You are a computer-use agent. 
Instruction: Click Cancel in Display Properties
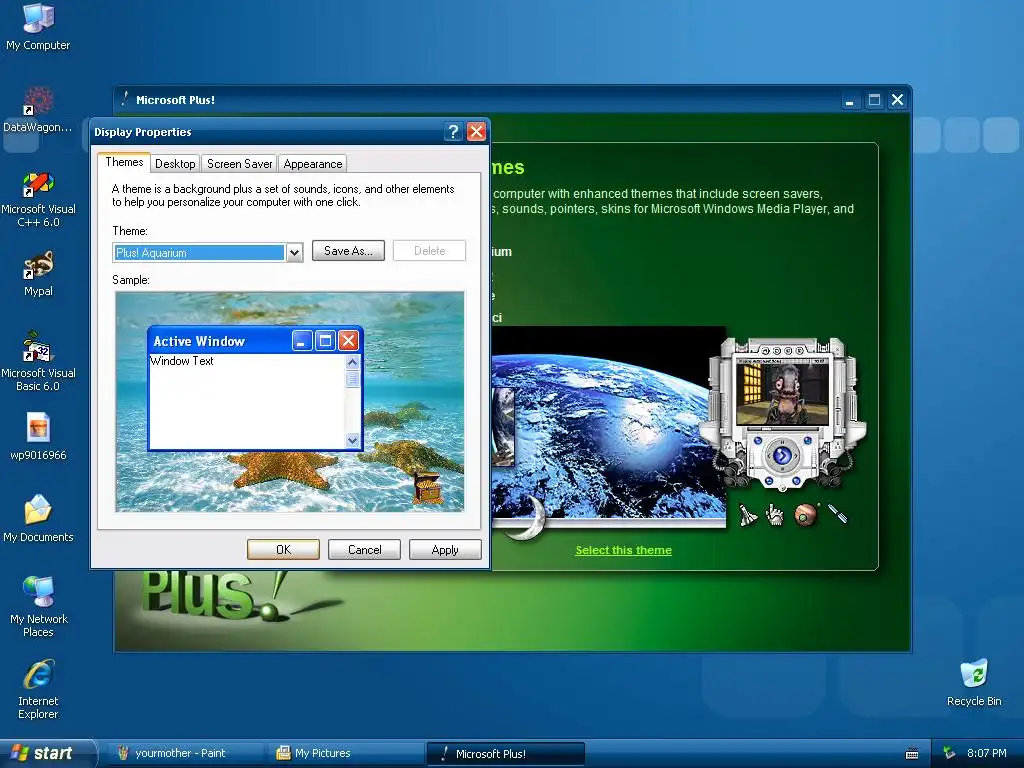pyautogui.click(x=364, y=550)
